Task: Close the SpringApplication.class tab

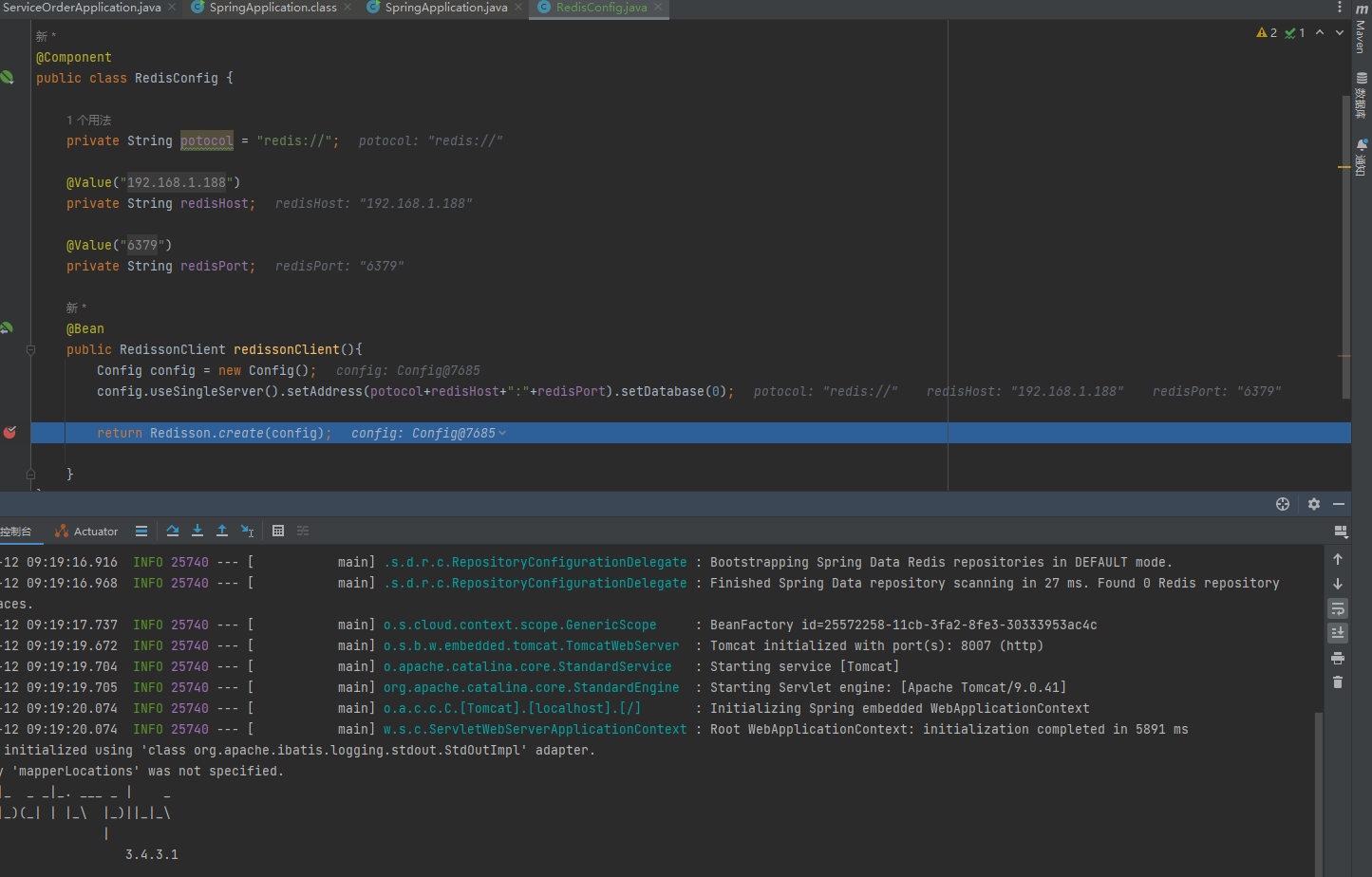Action: click(x=348, y=8)
